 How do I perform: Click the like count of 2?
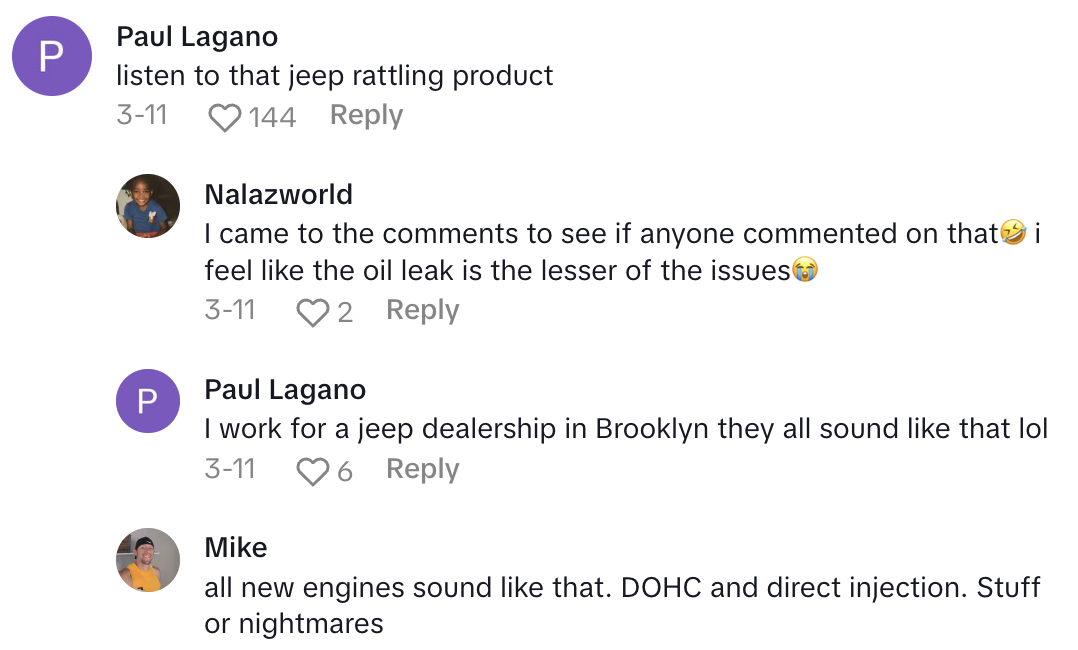(345, 313)
